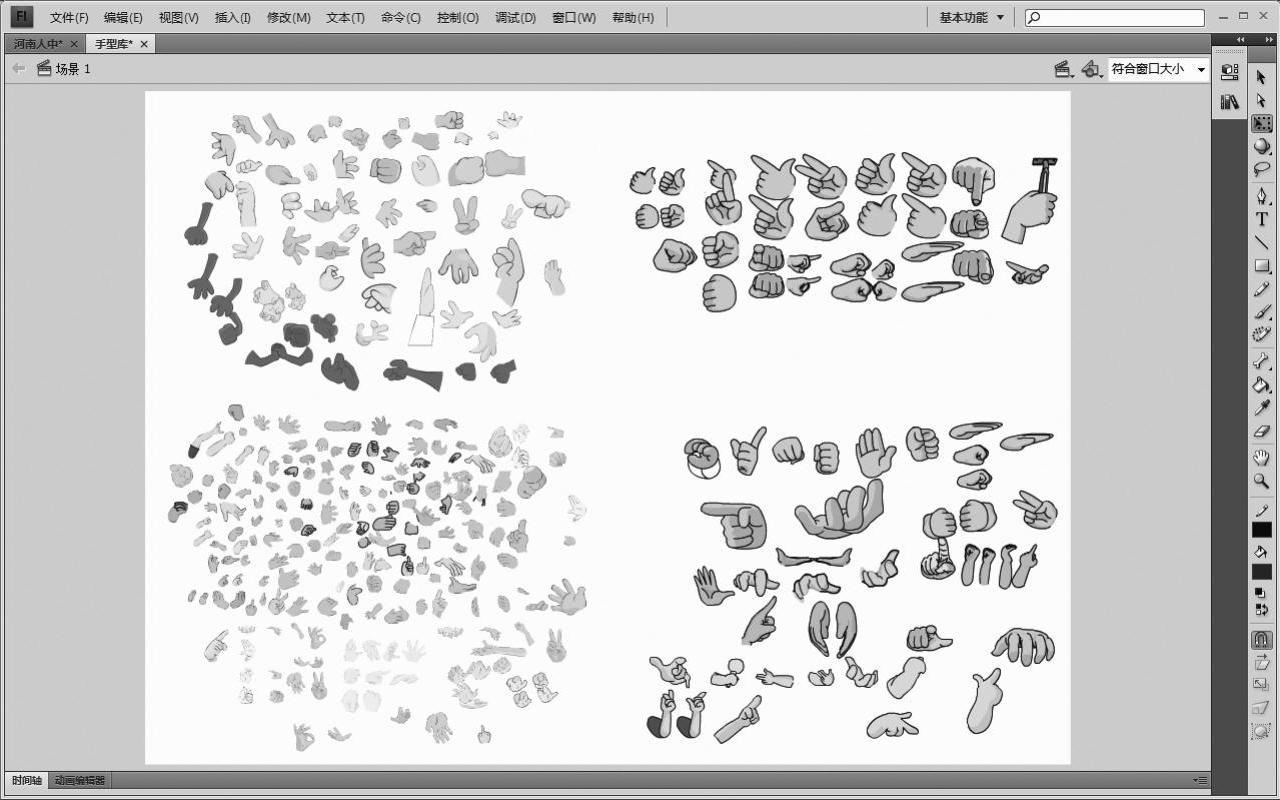Click the fill color bucket icon
Image resolution: width=1280 pixels, height=800 pixels.
click(1261, 552)
